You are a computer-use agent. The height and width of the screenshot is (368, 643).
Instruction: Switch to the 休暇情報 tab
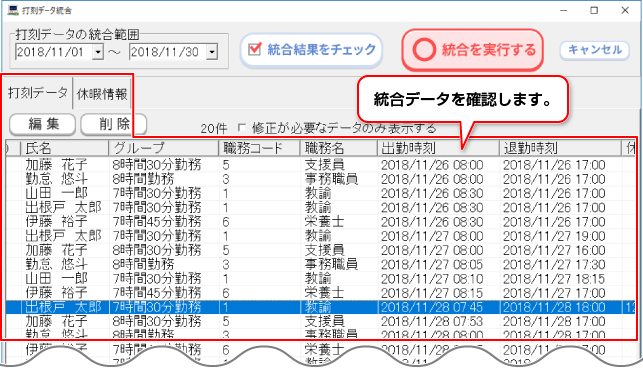pos(102,94)
